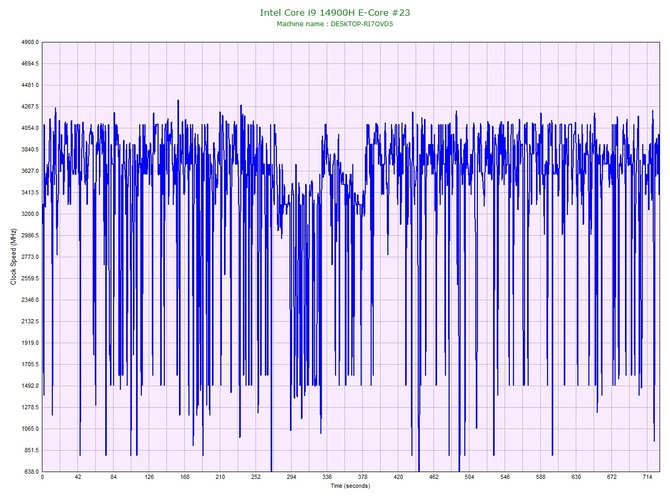
Task: Click the y-axis value 3413.5
Action: pyautogui.click(x=30, y=192)
